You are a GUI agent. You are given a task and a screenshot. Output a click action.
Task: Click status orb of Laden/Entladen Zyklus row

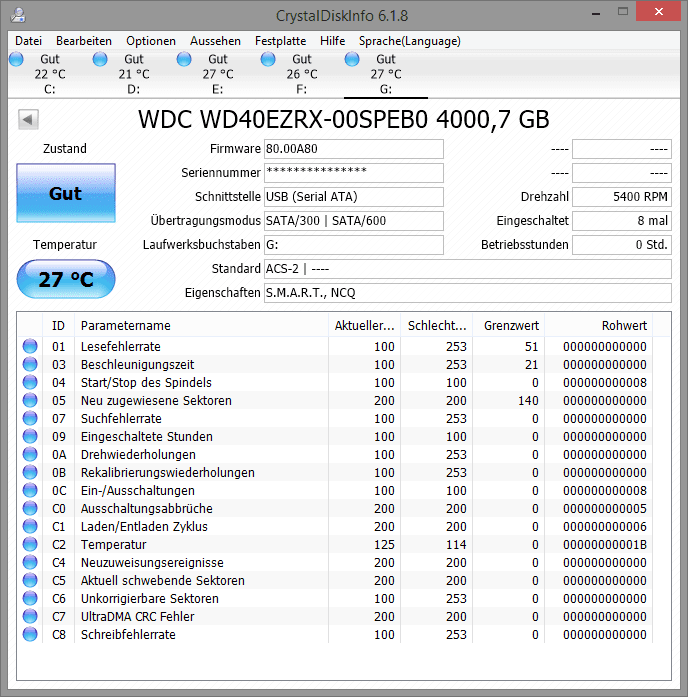pyautogui.click(x=30, y=526)
